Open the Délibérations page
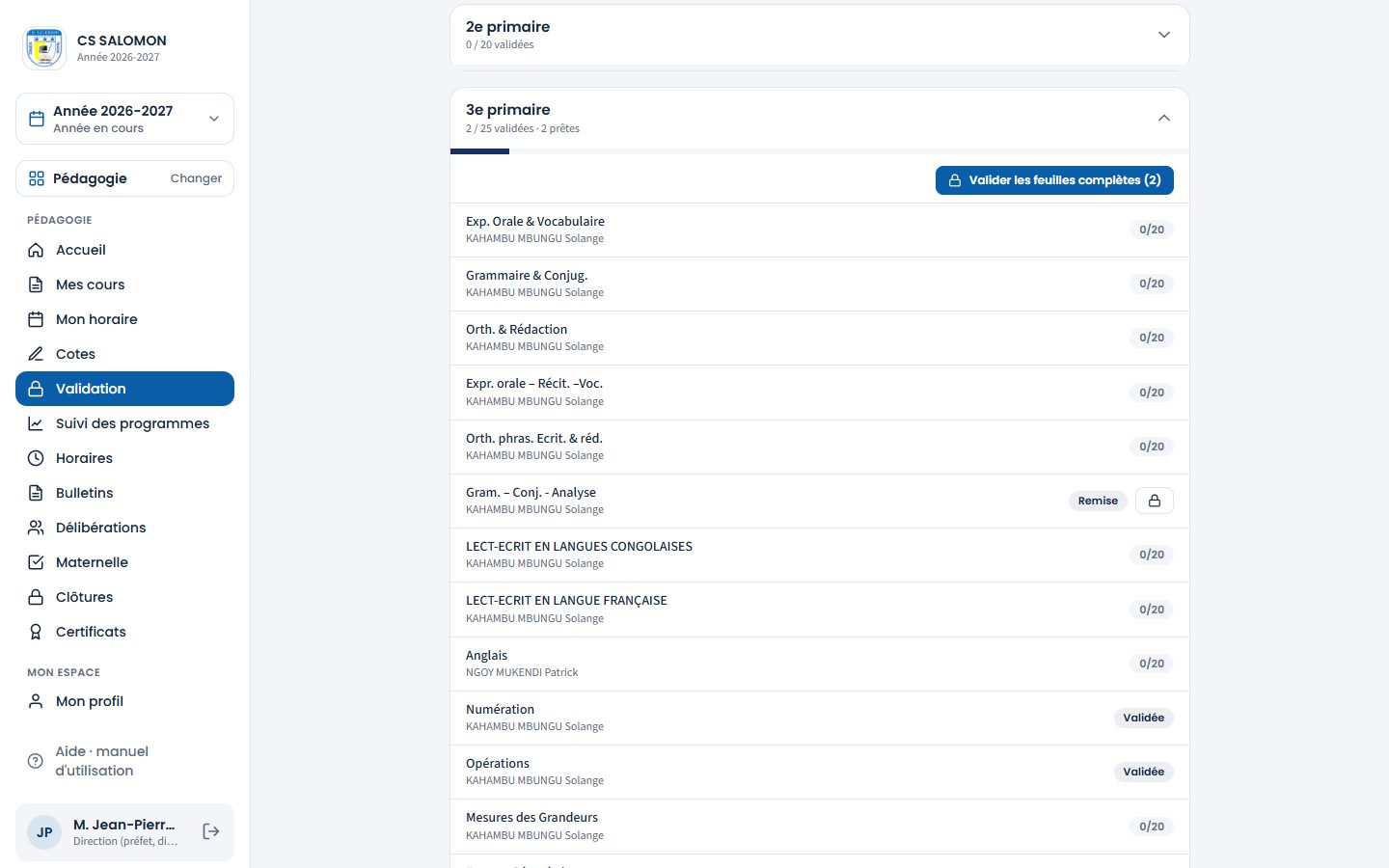This screenshot has width=1389, height=868. coord(124,528)
